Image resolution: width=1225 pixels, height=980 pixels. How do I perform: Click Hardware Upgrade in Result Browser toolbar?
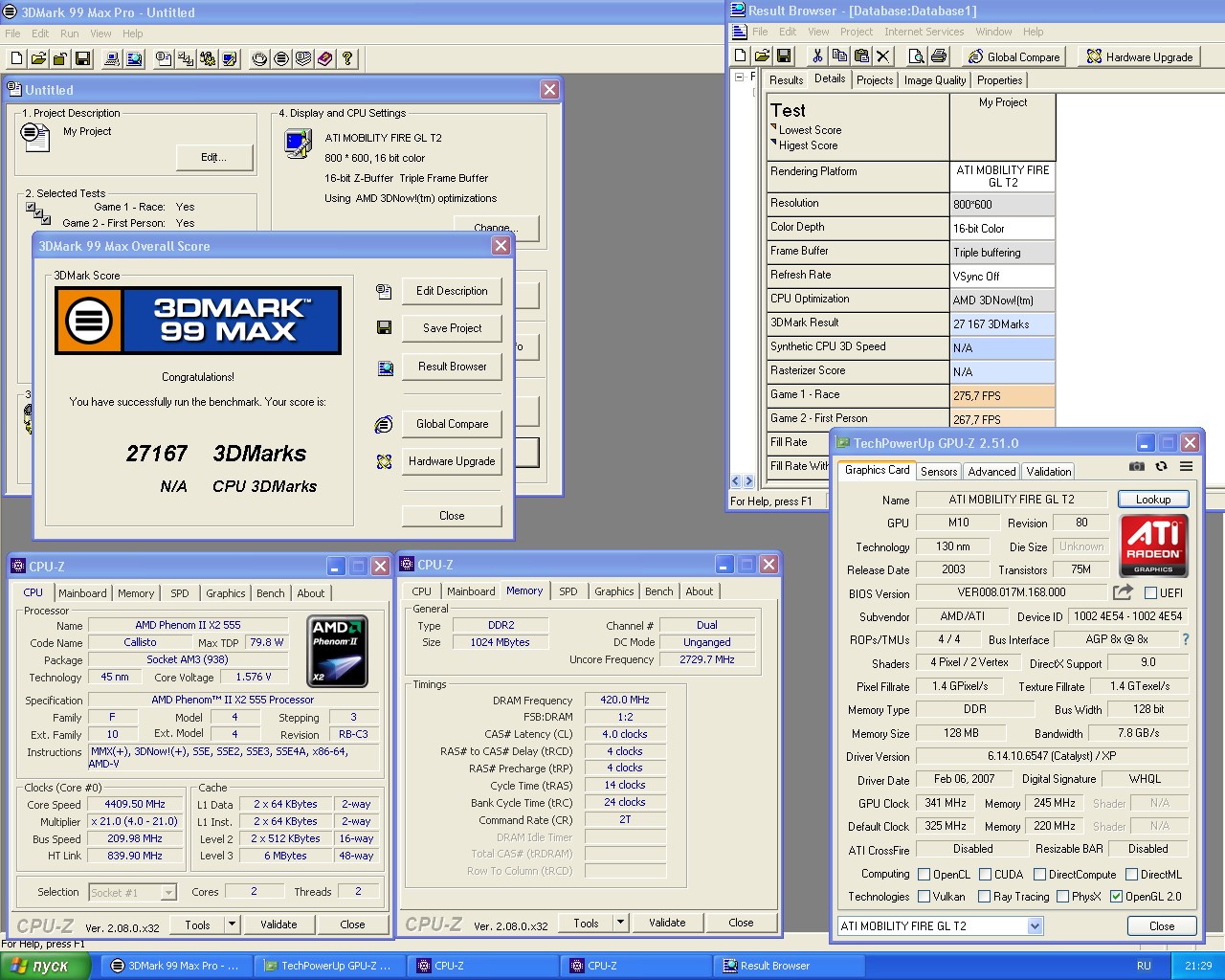1139,56
